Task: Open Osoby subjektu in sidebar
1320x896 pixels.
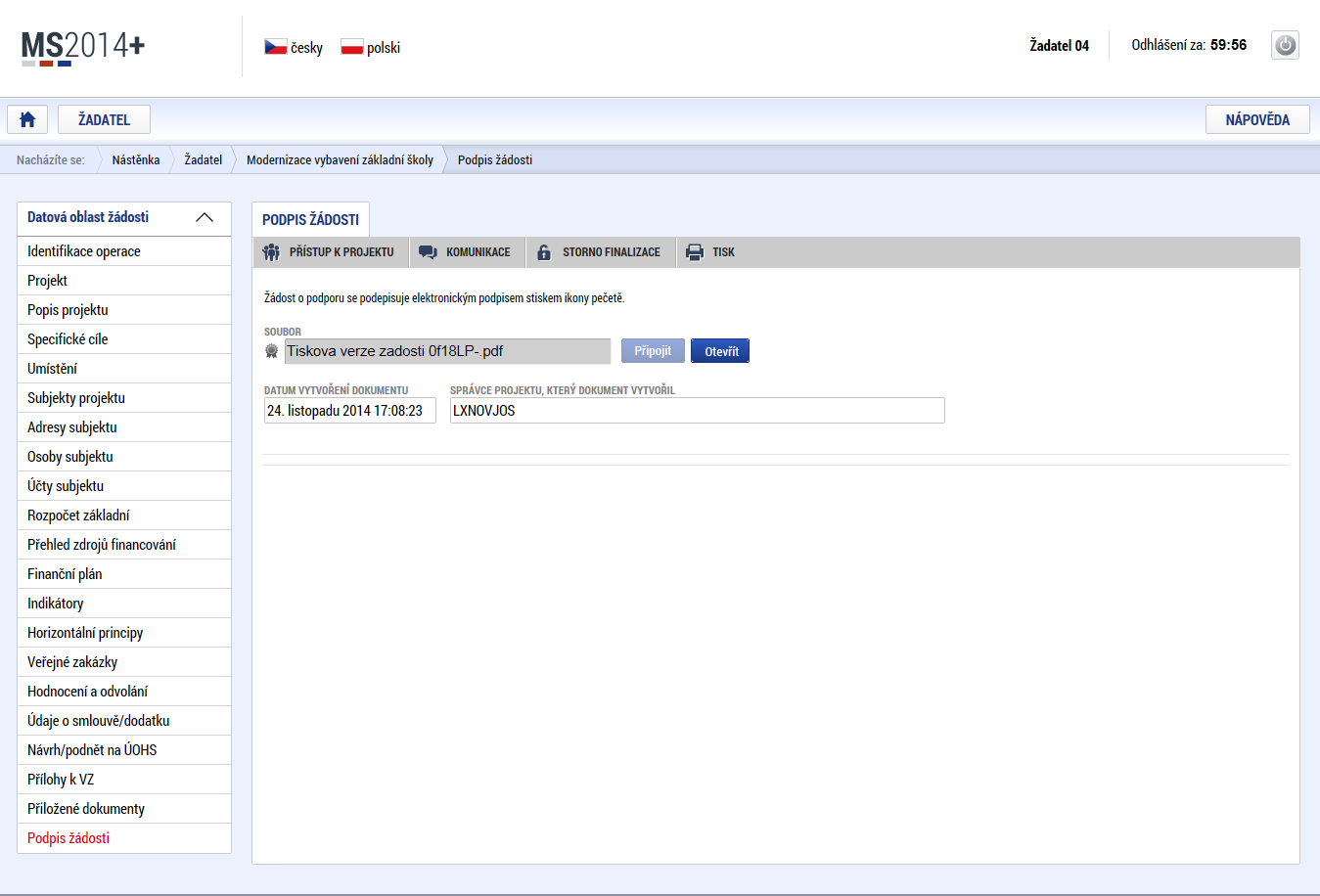Action: [124, 457]
